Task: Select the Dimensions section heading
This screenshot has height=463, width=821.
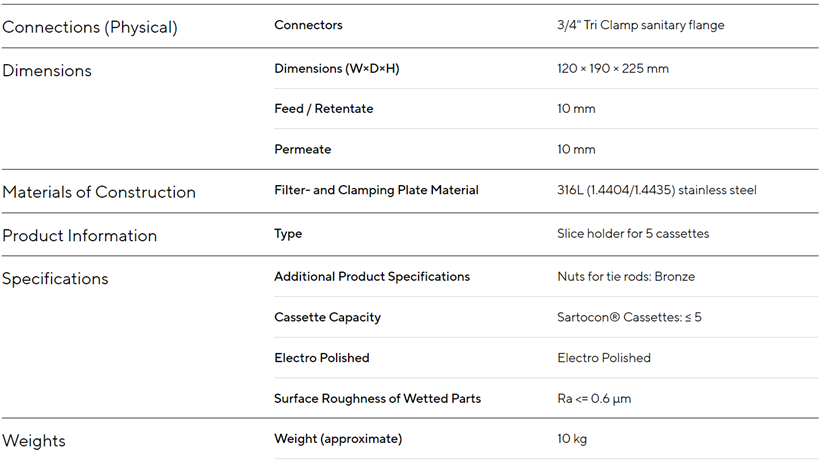Action: [47, 71]
